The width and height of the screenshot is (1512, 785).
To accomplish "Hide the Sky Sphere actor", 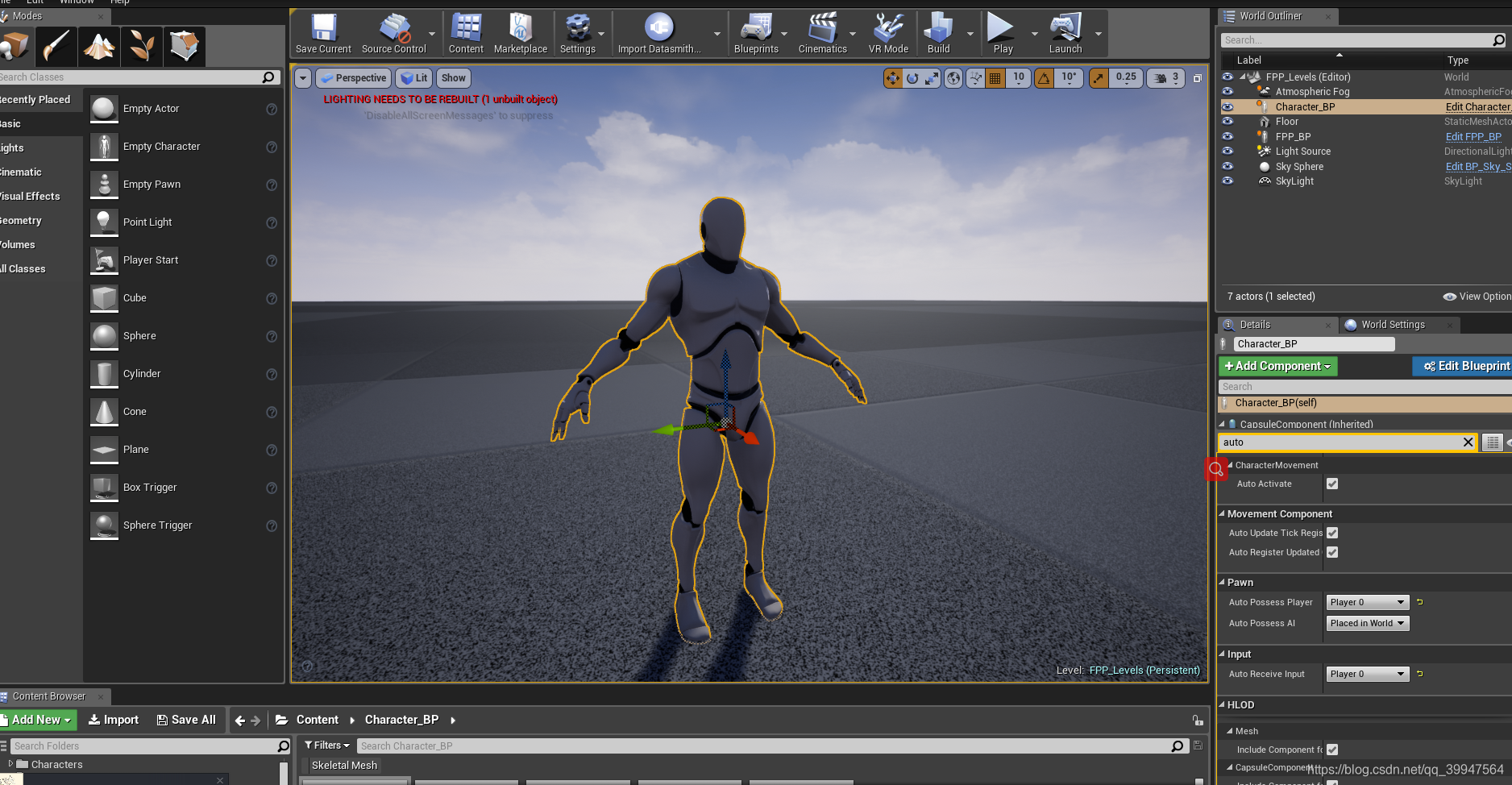I will click(x=1227, y=166).
